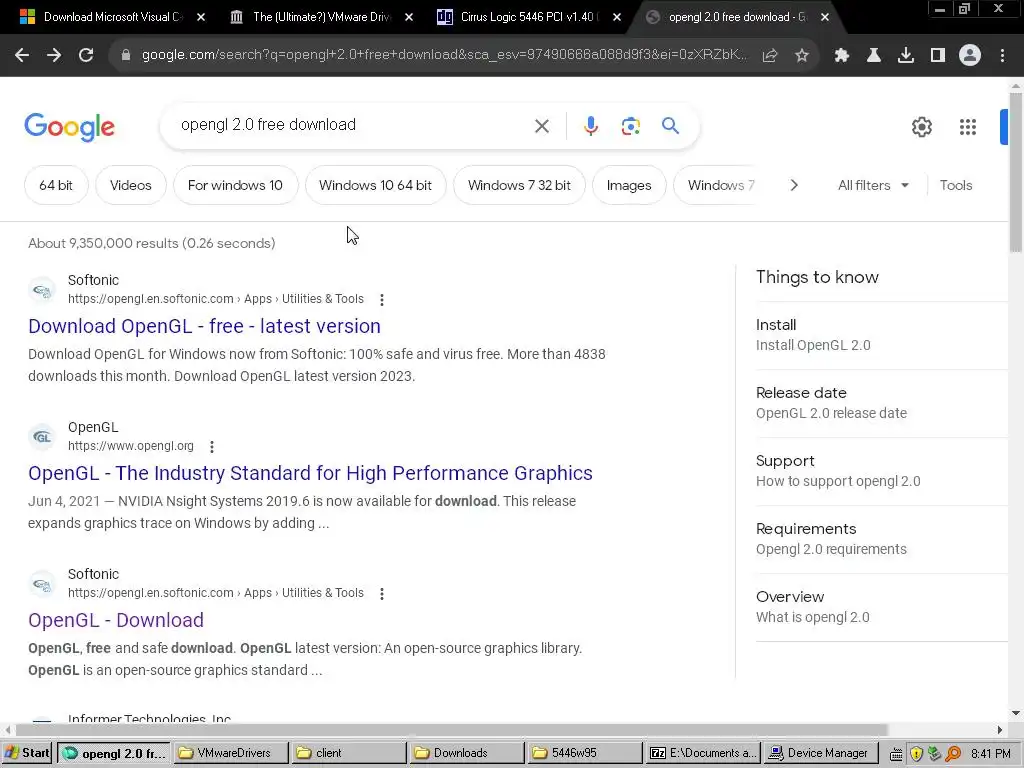Expand Install OpenGL 2.0 item

(882, 335)
